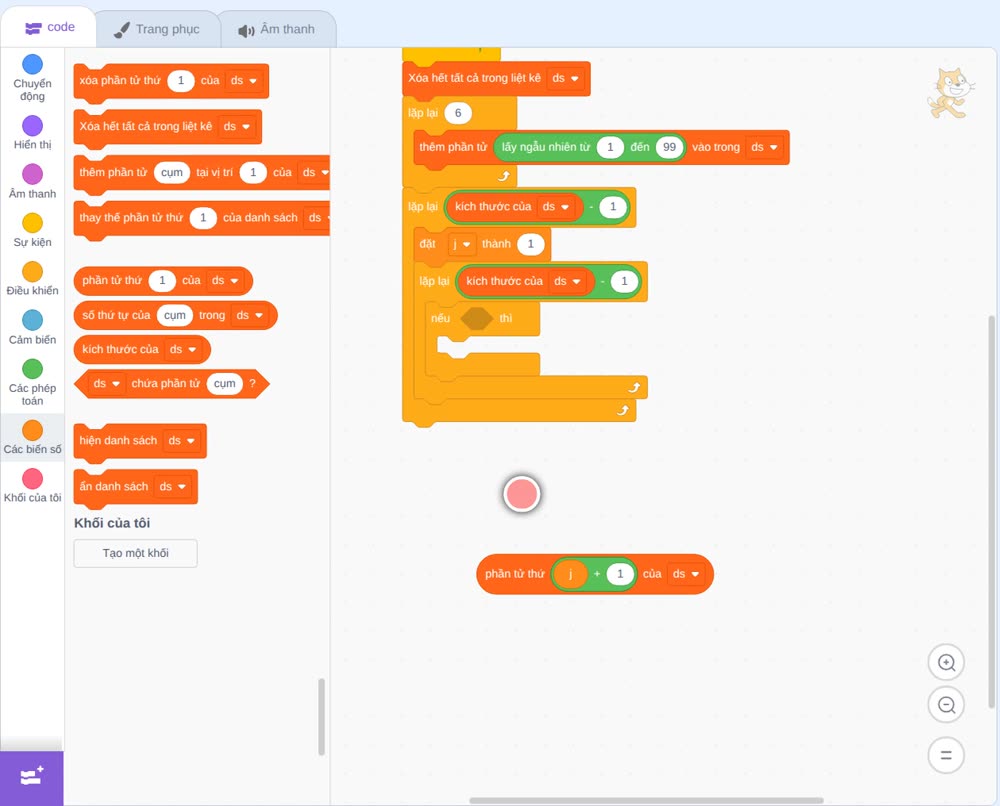This screenshot has width=1000, height=806.
Task: Zoom out of the workspace
Action: 946,705
